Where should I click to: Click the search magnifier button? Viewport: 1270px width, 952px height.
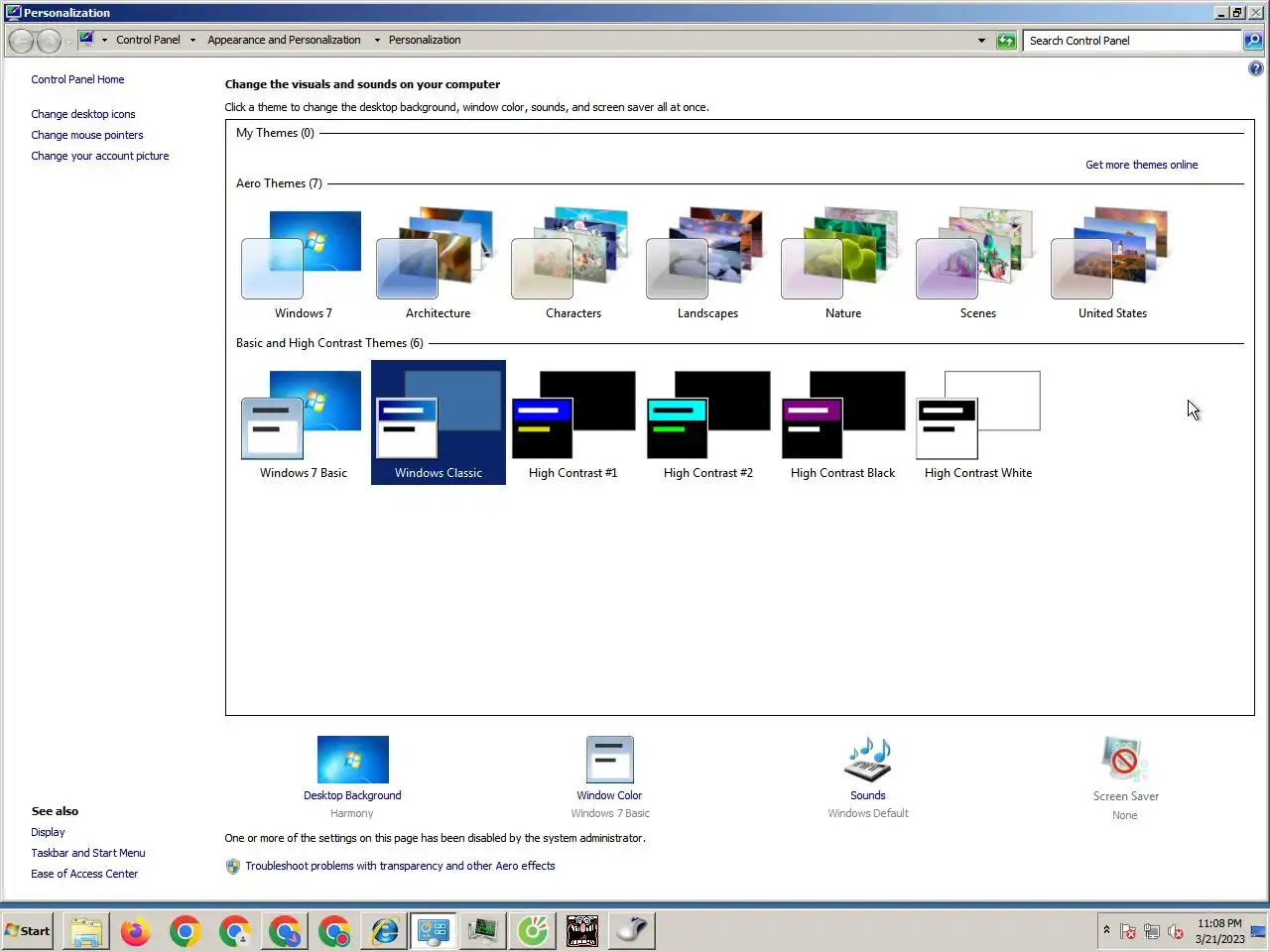(x=1253, y=41)
